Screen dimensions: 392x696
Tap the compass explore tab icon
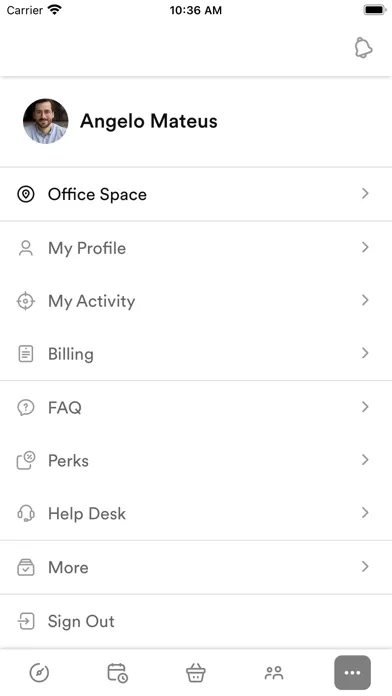[x=39, y=672]
